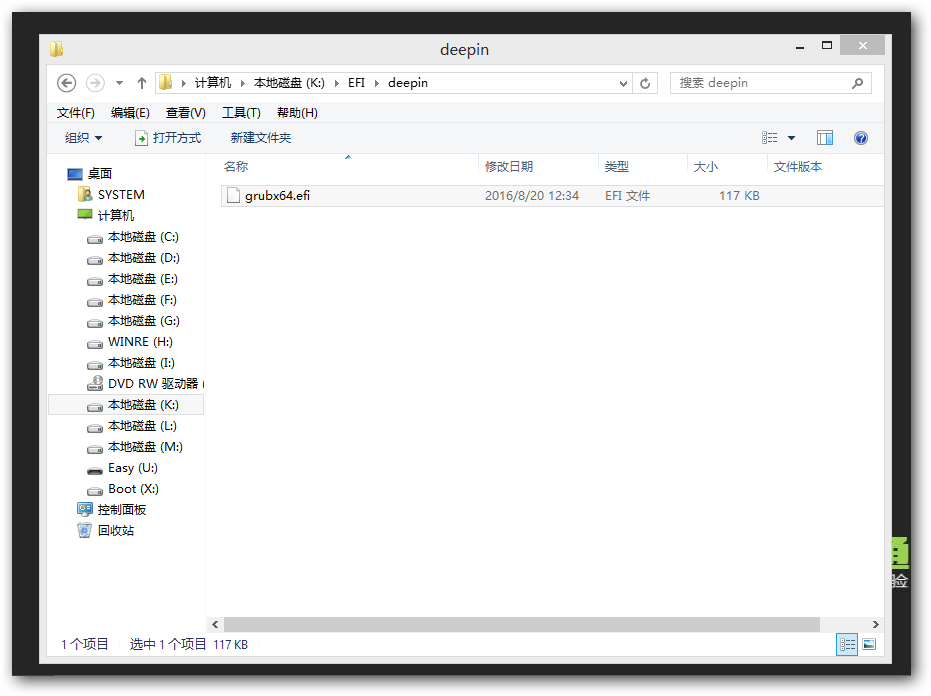The height and width of the screenshot is (696, 931).
Task: Click the scroll right arrow
Action: point(875,624)
